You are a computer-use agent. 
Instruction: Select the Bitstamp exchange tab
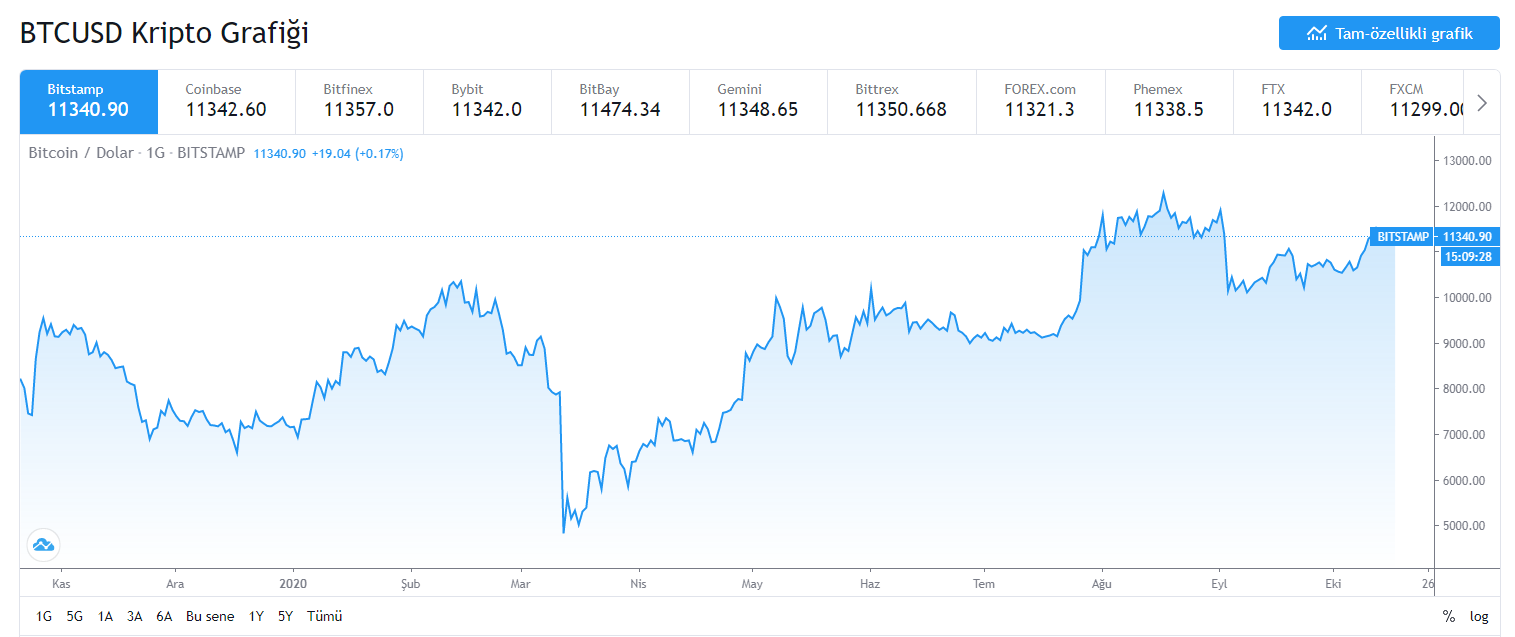(x=88, y=100)
